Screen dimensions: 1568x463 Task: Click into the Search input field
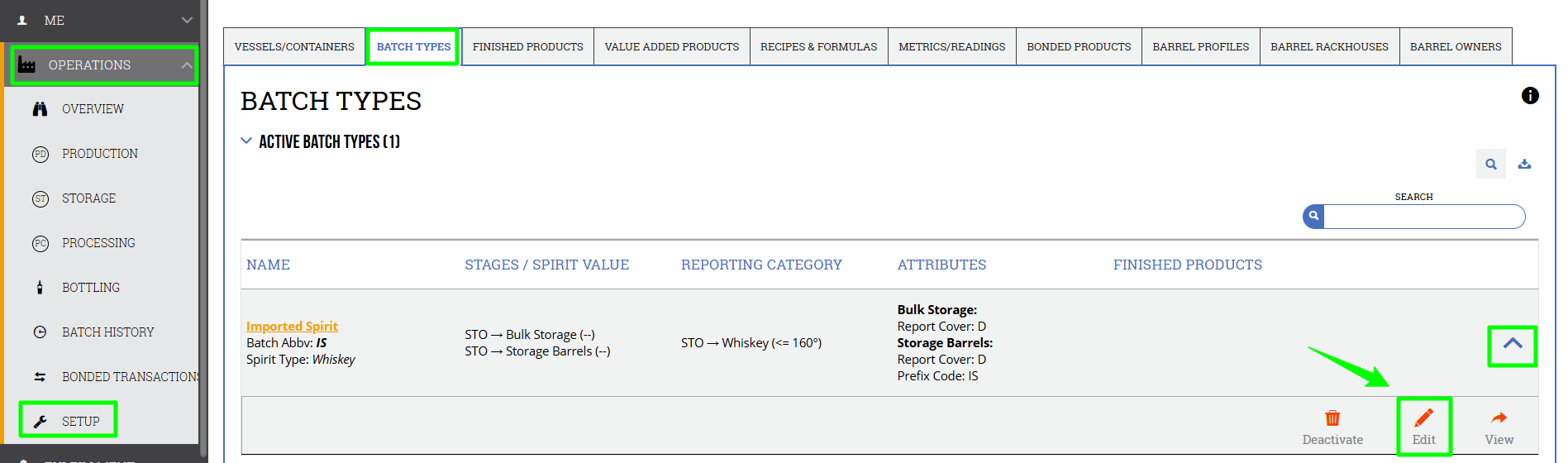1423,217
